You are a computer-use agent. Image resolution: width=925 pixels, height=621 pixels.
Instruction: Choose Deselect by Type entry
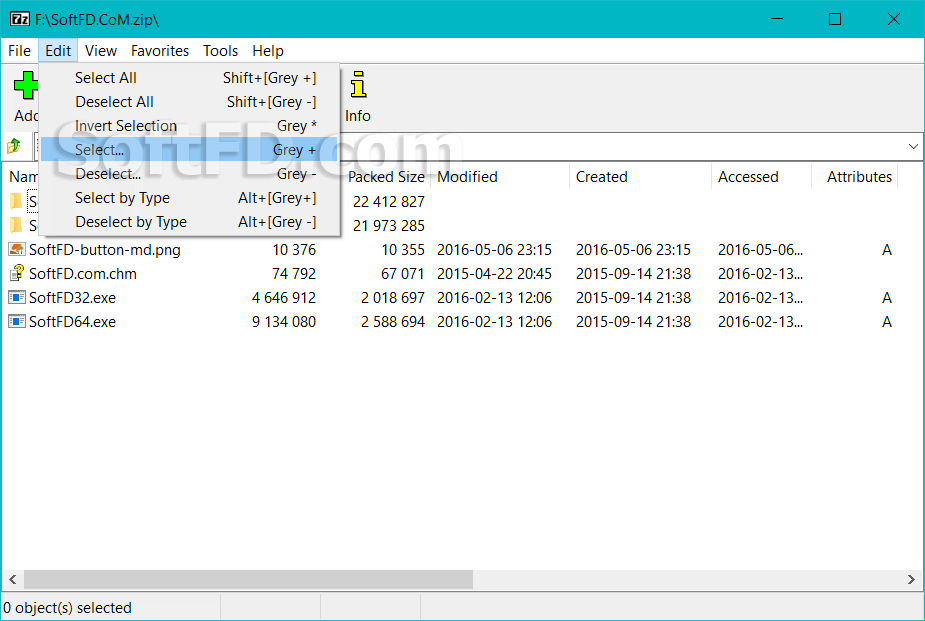(x=189, y=222)
